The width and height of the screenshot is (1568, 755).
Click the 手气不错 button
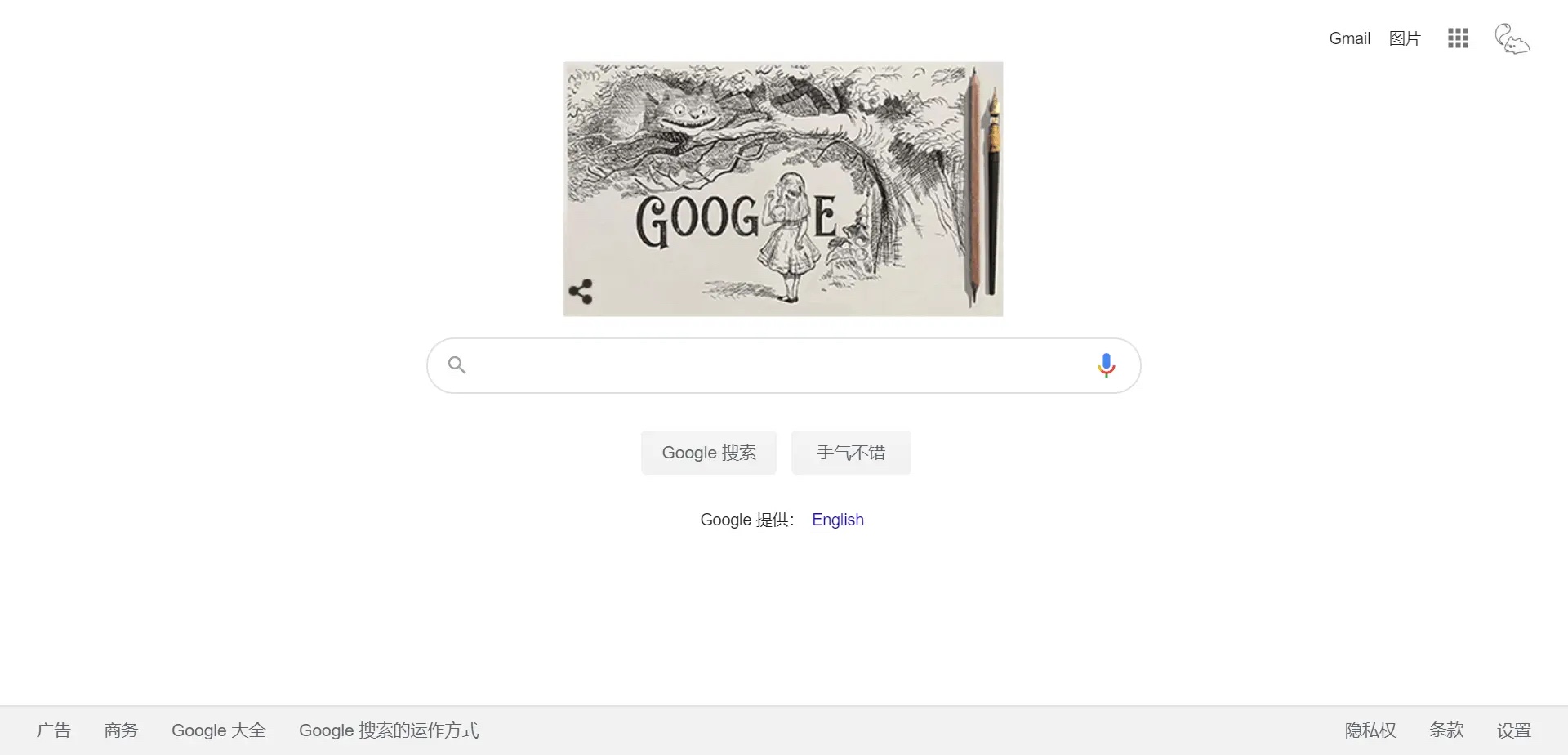(851, 453)
